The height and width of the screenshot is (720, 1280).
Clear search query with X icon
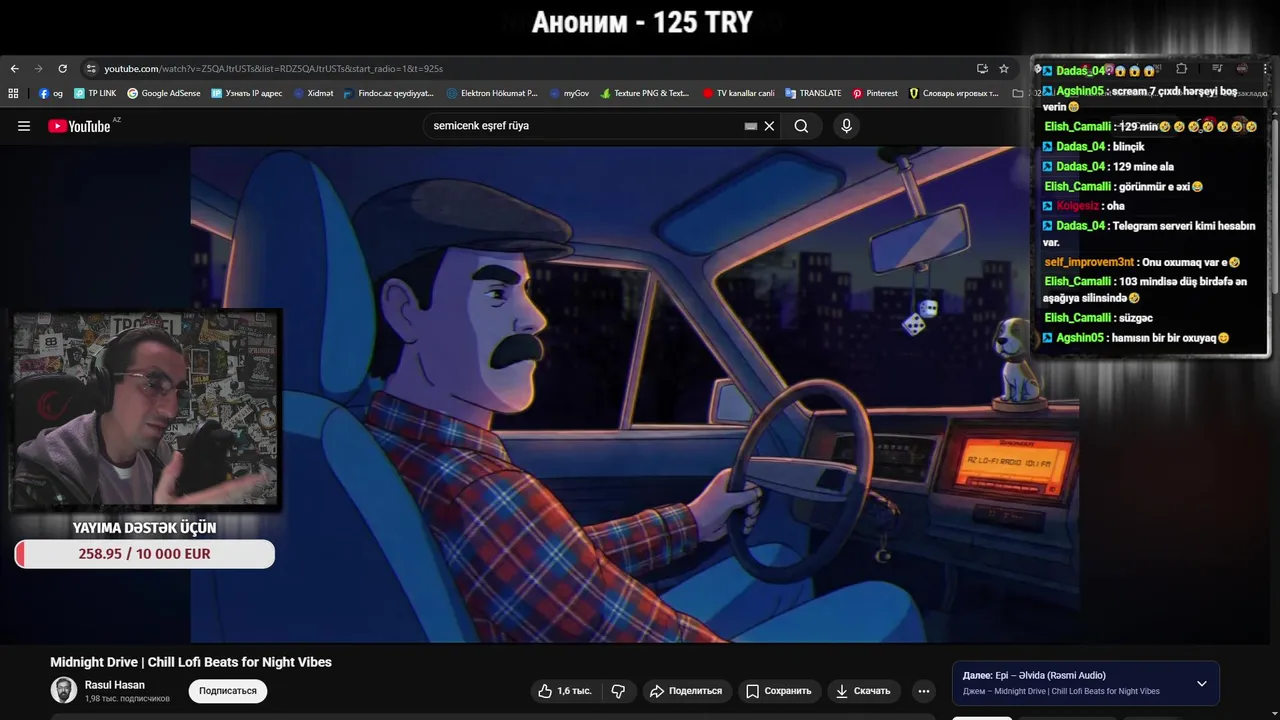coord(769,126)
